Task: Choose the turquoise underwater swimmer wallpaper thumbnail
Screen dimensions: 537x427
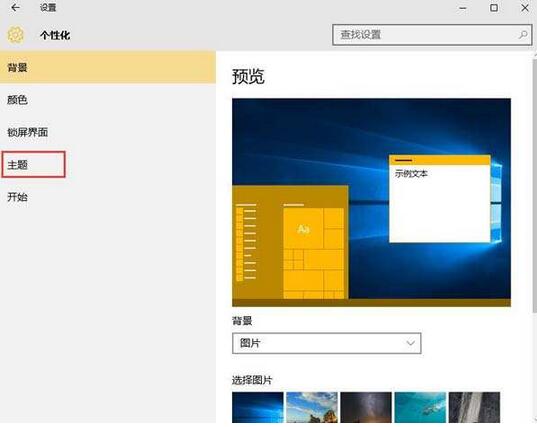Action: 420,407
